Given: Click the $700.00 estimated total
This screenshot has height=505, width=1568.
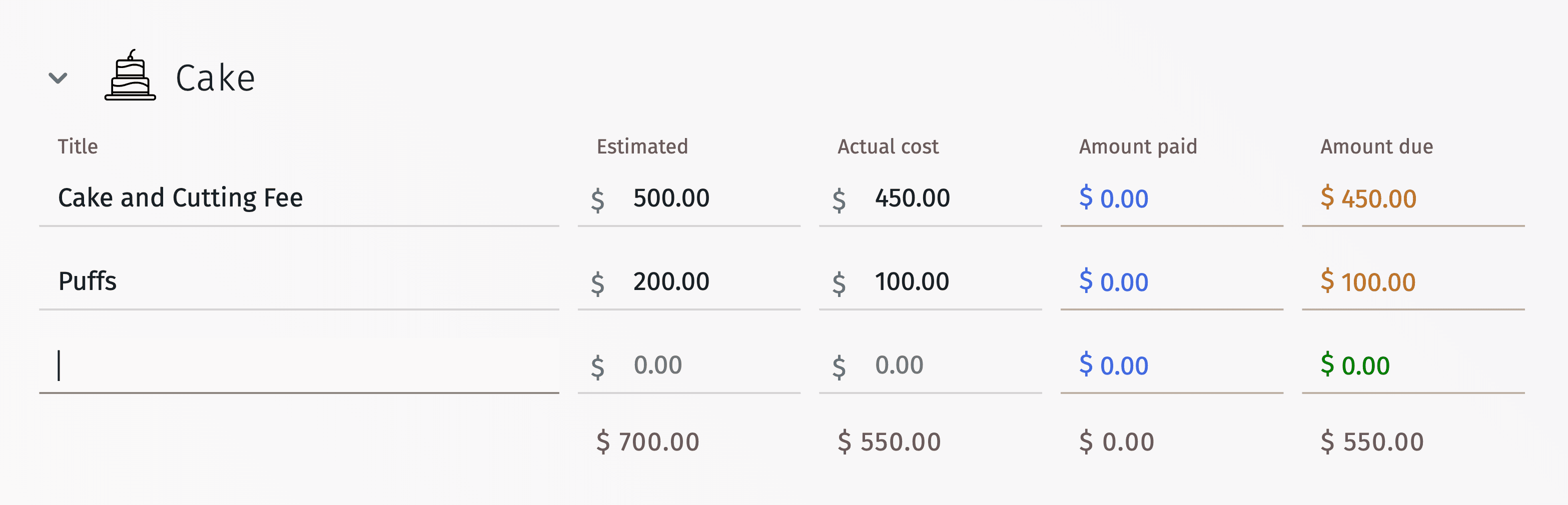Looking at the screenshot, I should coord(647,441).
